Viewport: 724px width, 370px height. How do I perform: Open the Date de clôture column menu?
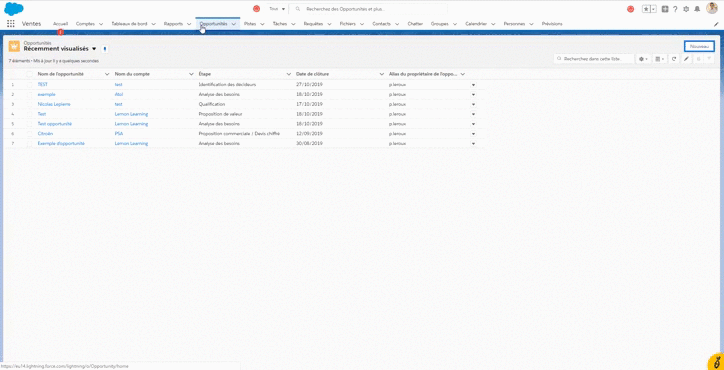point(382,74)
